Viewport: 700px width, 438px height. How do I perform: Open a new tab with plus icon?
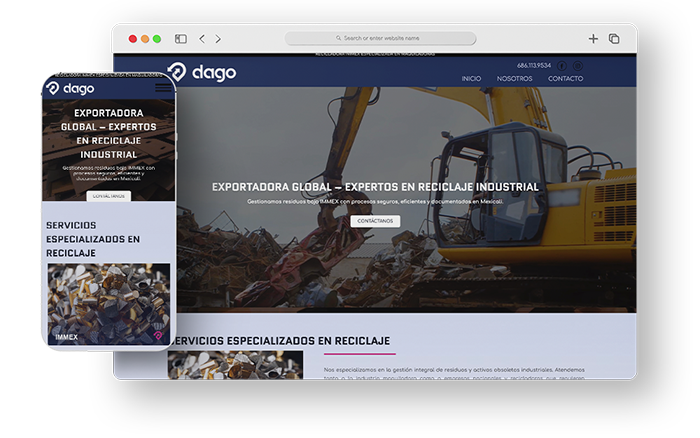tap(593, 39)
